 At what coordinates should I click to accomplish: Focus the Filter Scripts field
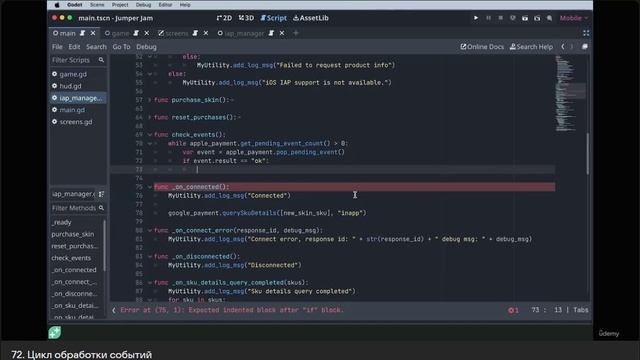point(78,60)
